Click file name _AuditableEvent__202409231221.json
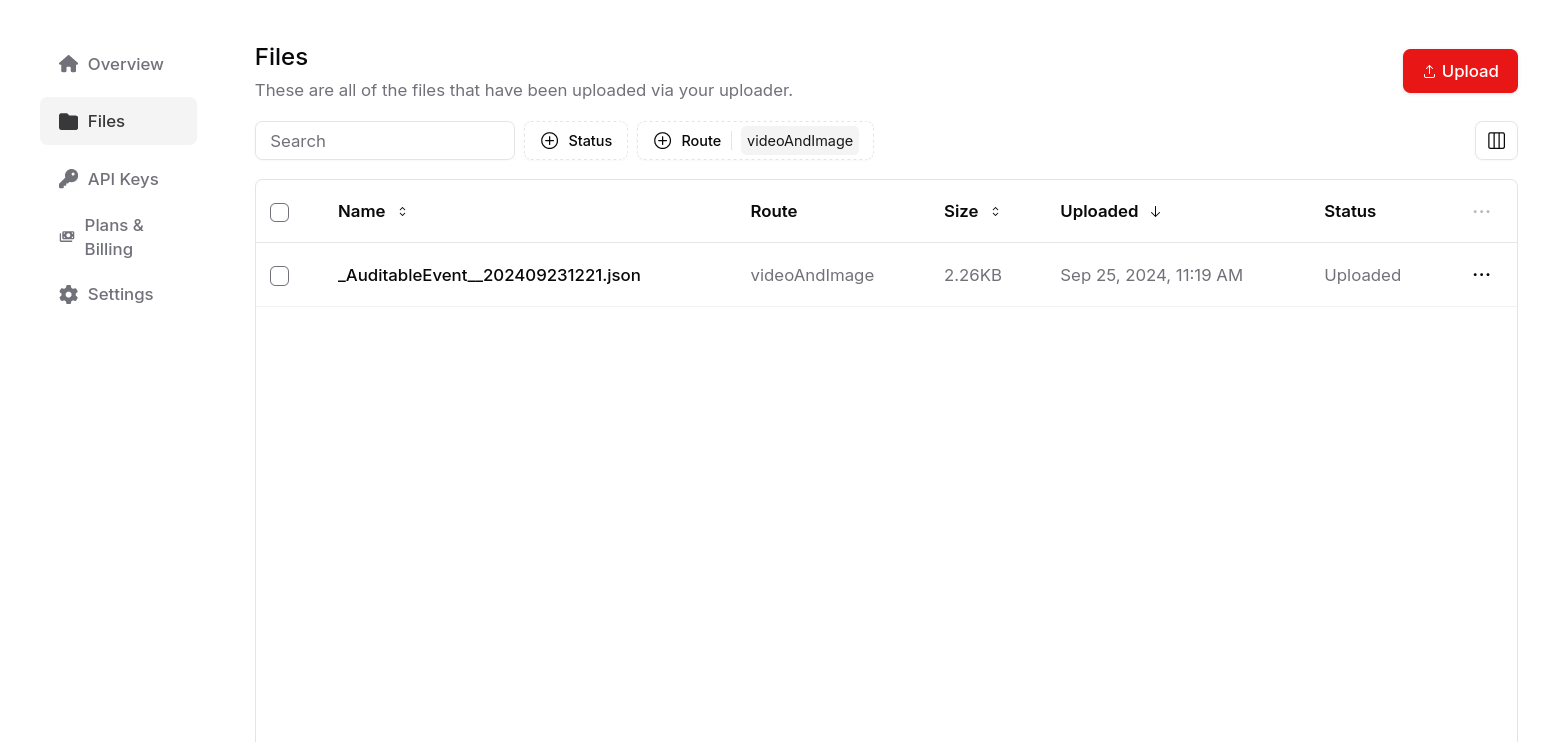1565x742 pixels. 489,275
